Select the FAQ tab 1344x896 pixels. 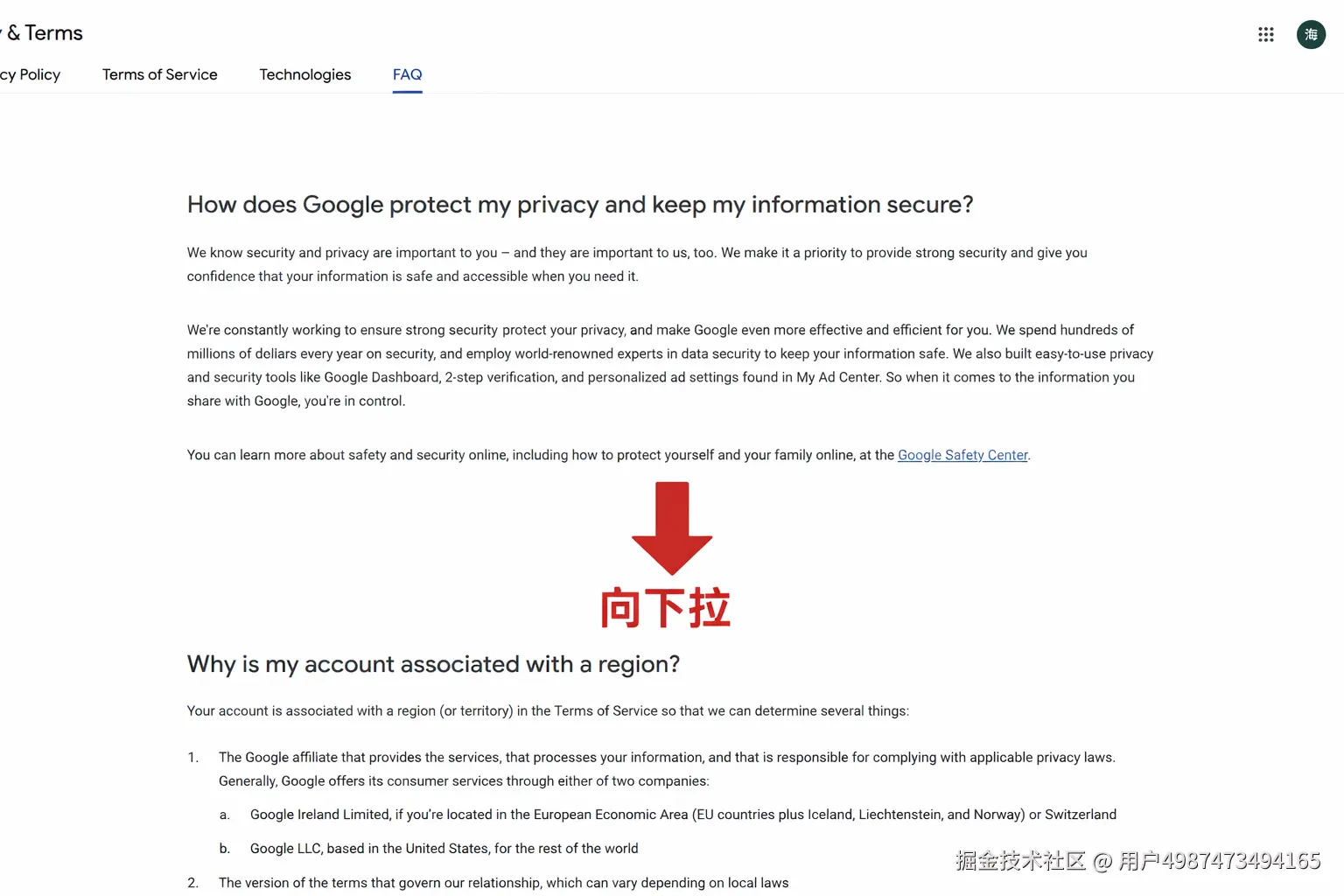click(407, 74)
